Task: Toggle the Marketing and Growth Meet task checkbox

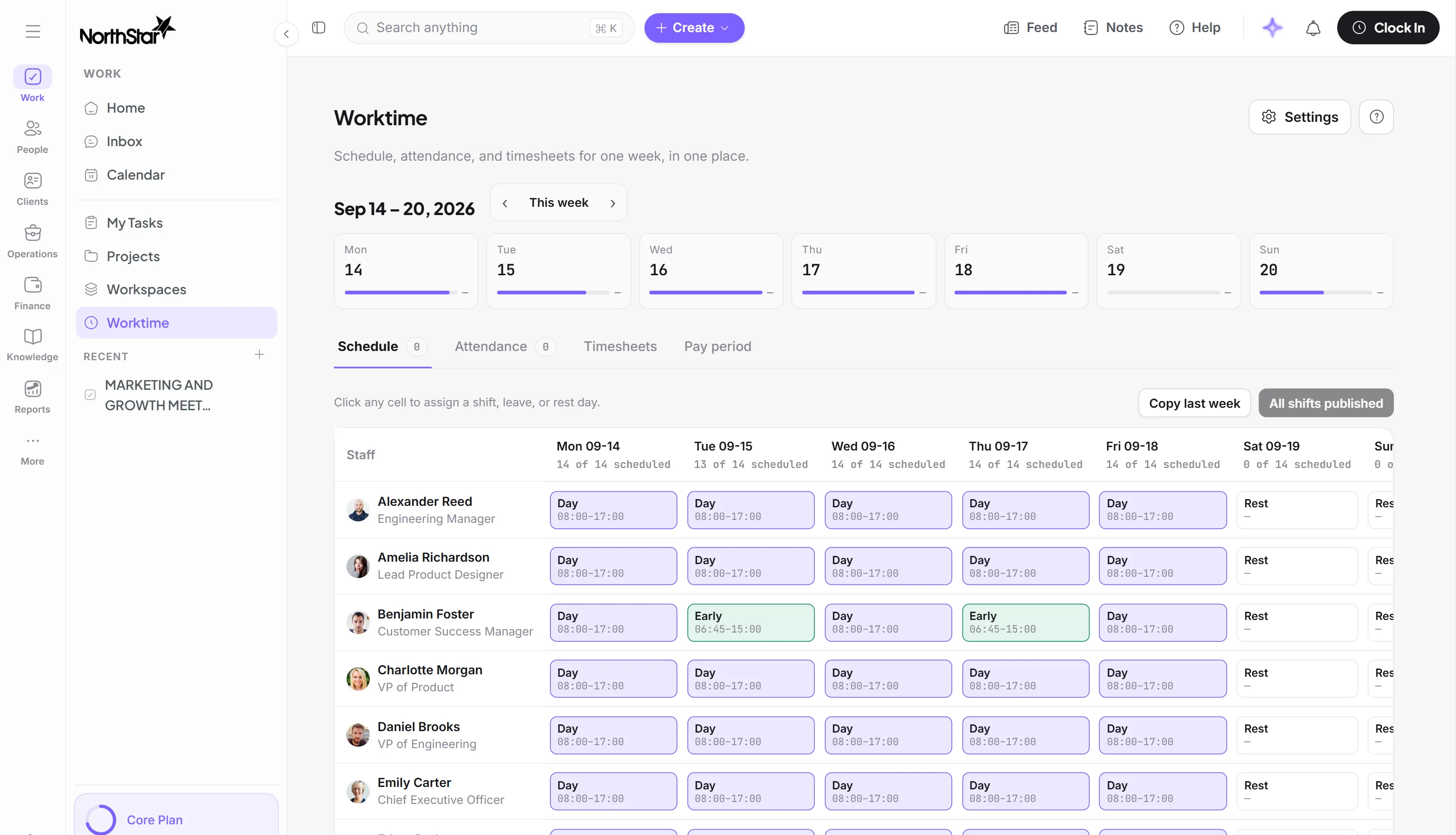Action: point(90,395)
